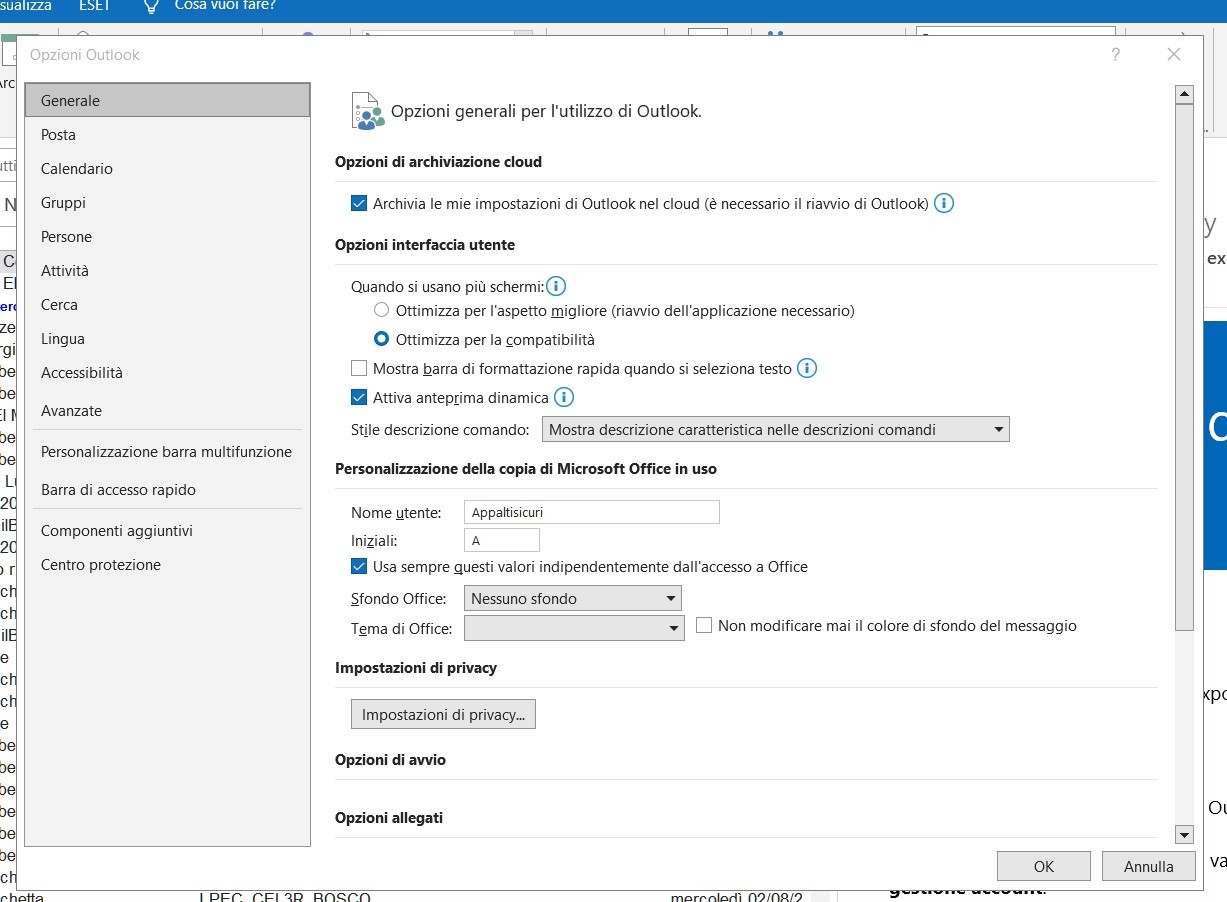Open Calendario options category

click(168, 169)
